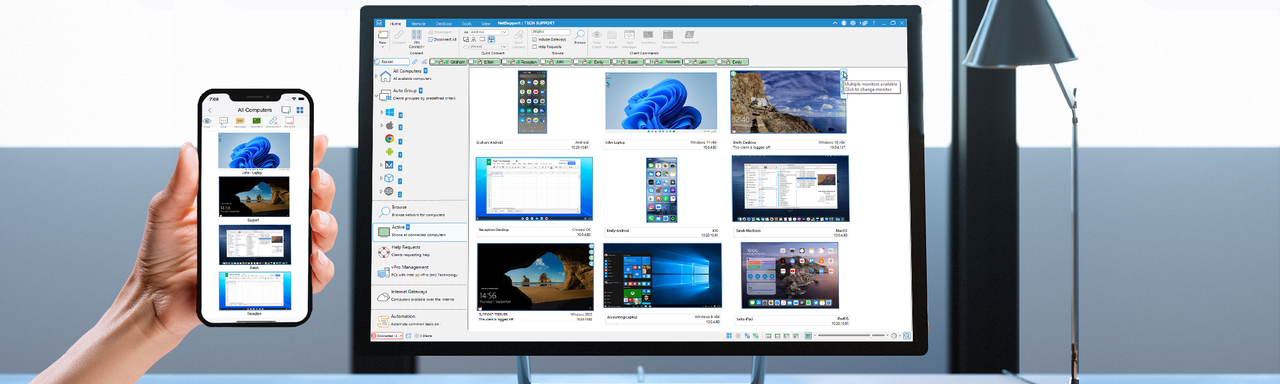
Task: Click the New client icon in ribbon
Action: 382,37
